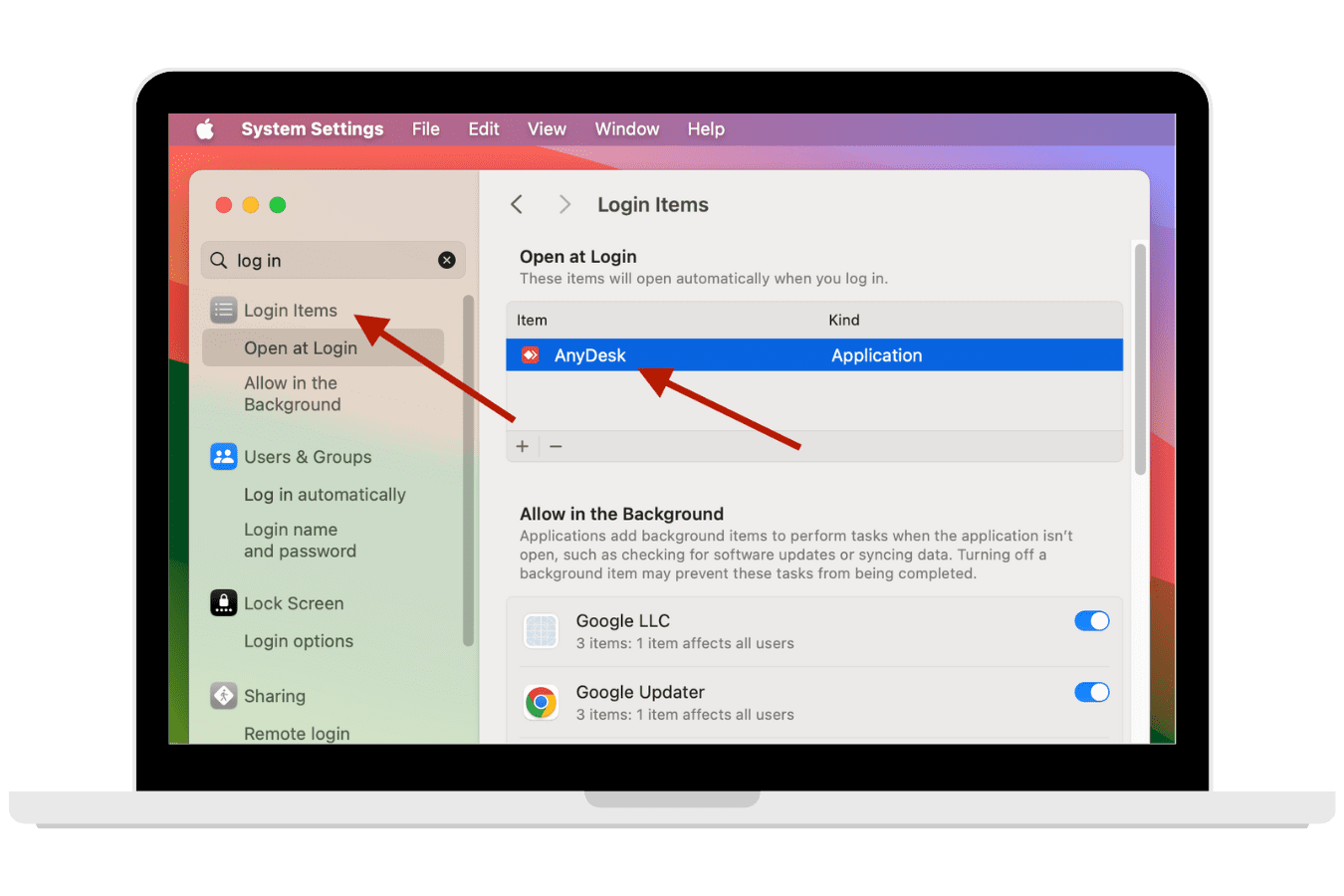Click the Sharing icon in sidebar
The height and width of the screenshot is (896, 1344).
[224, 696]
